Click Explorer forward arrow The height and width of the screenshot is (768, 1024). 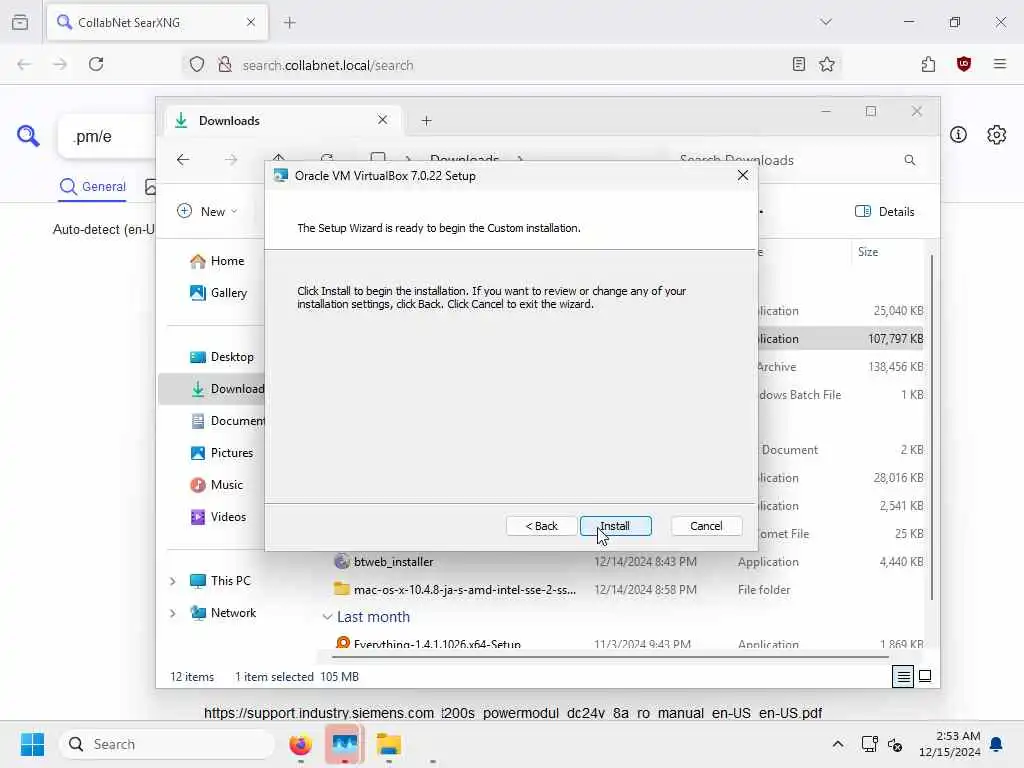click(x=231, y=160)
